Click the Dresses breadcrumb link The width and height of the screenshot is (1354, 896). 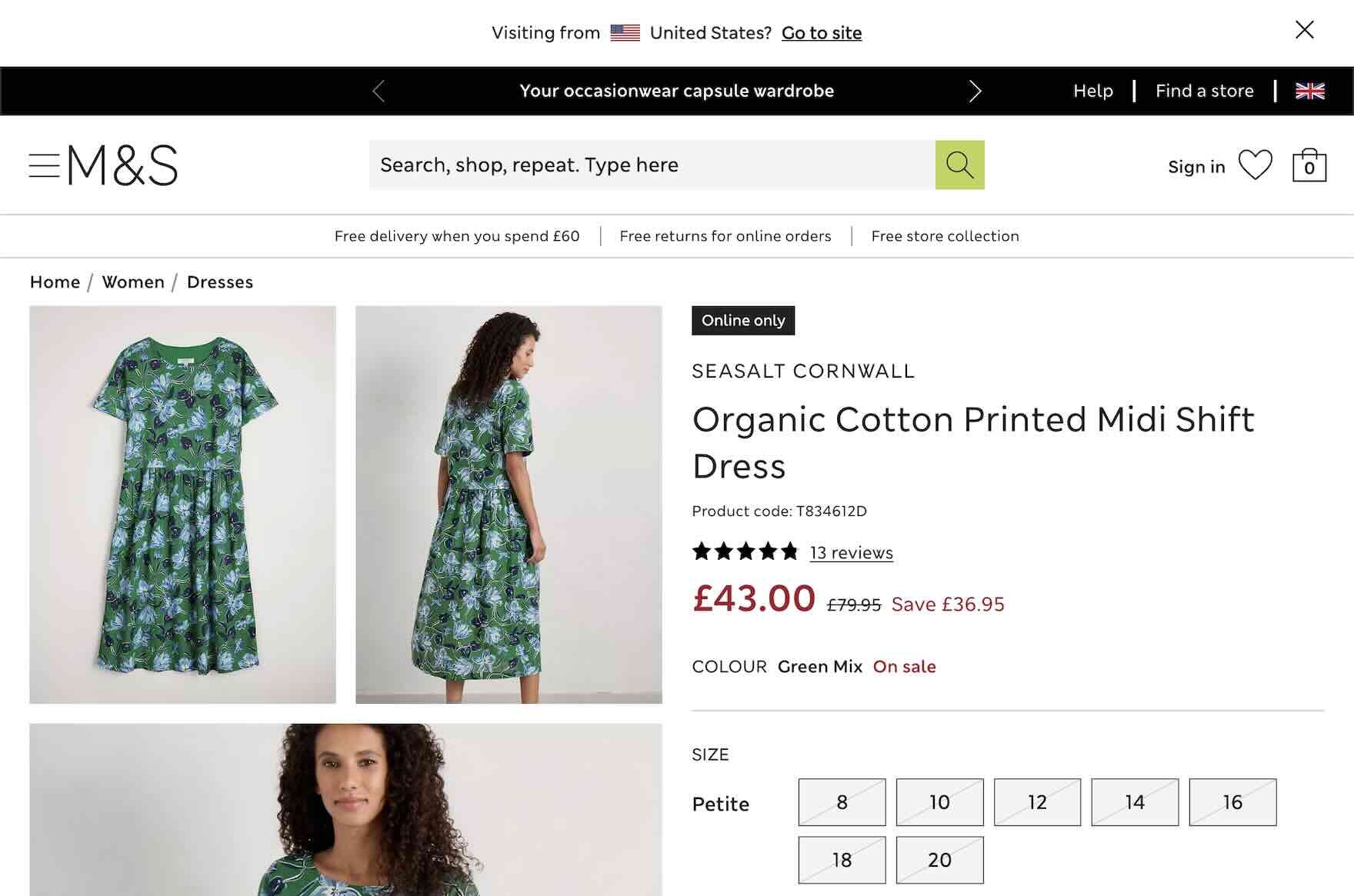coord(220,282)
